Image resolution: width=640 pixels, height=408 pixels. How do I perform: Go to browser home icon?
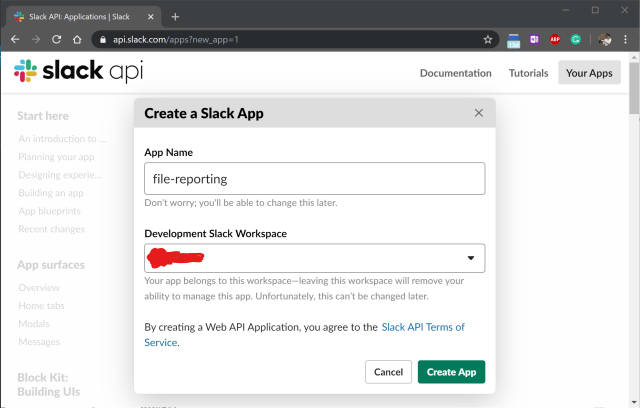77,40
